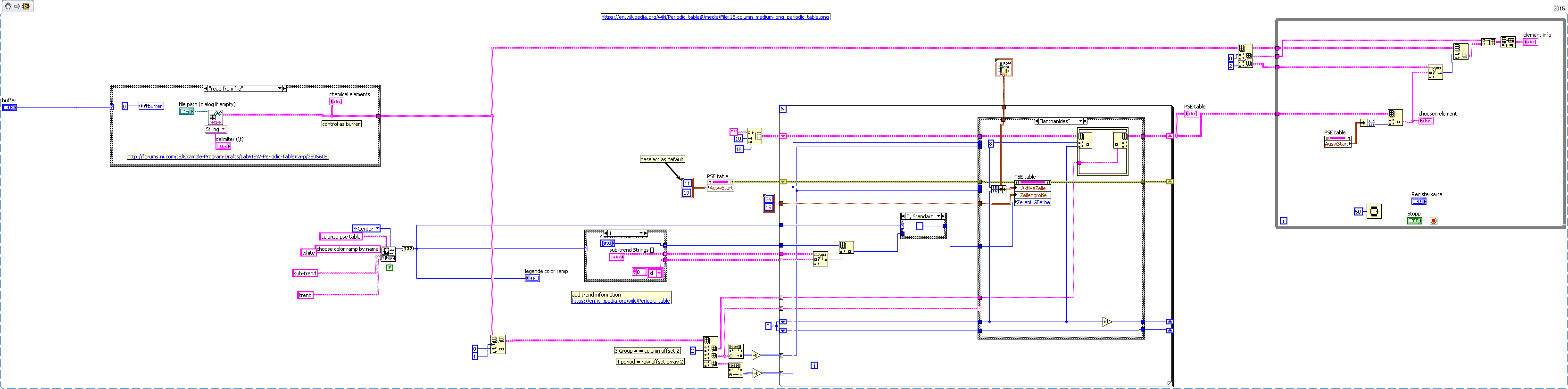
Task: Toggle the Stopp boolean terminal
Action: [1415, 220]
